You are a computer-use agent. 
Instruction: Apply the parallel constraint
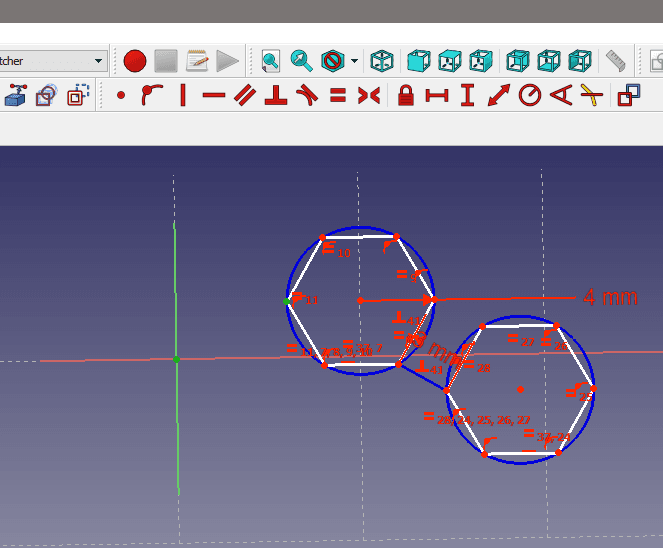(x=245, y=95)
